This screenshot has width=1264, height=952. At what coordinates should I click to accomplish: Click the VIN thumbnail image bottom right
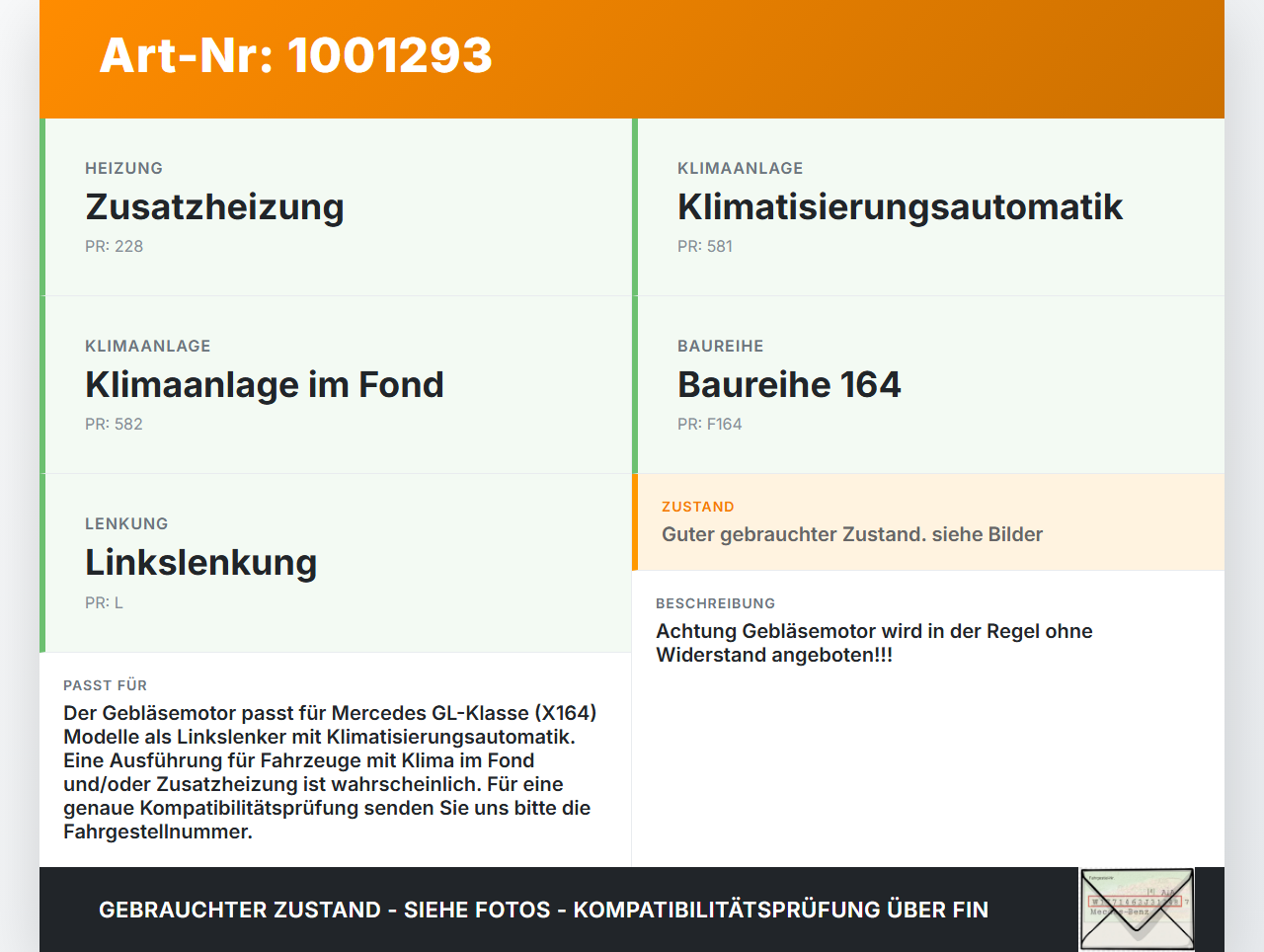point(1136,908)
